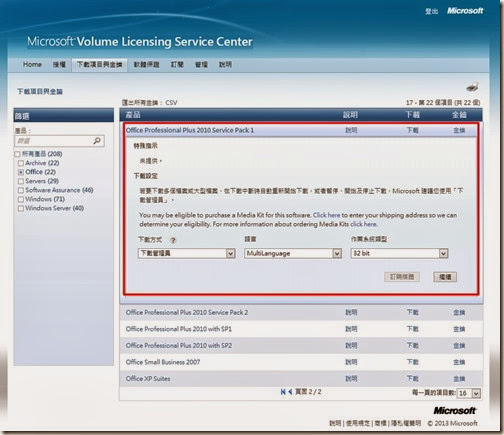Click download link for Office XP Suites
This screenshot has height=435, width=504.
point(412,379)
